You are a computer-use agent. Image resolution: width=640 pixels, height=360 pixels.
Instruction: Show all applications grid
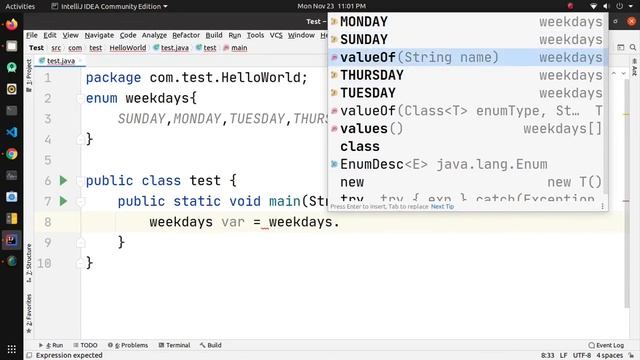[x=11, y=349]
